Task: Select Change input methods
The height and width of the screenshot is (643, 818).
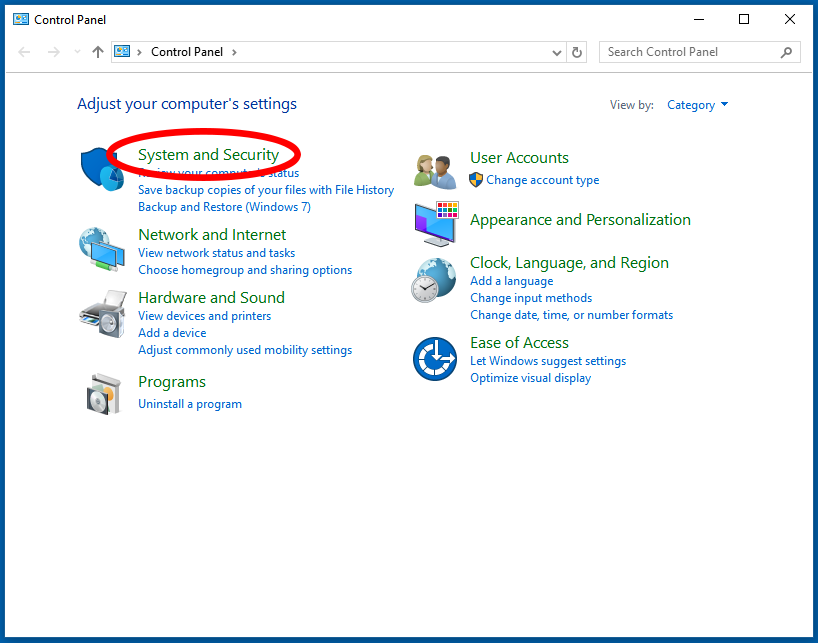Action: coord(531,298)
